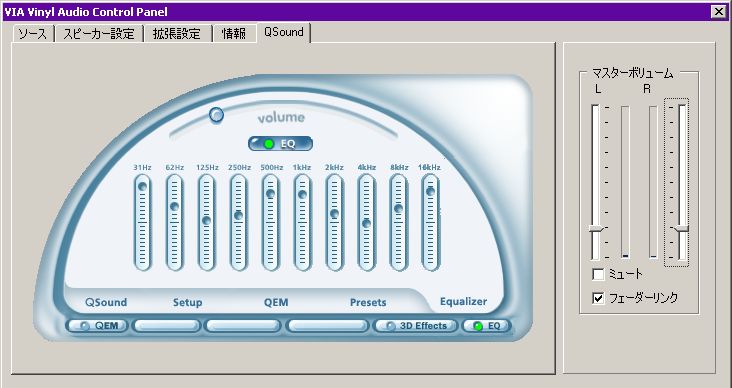
Task: Click the 16kHz equalizer slider knob
Action: pyautogui.click(x=430, y=191)
